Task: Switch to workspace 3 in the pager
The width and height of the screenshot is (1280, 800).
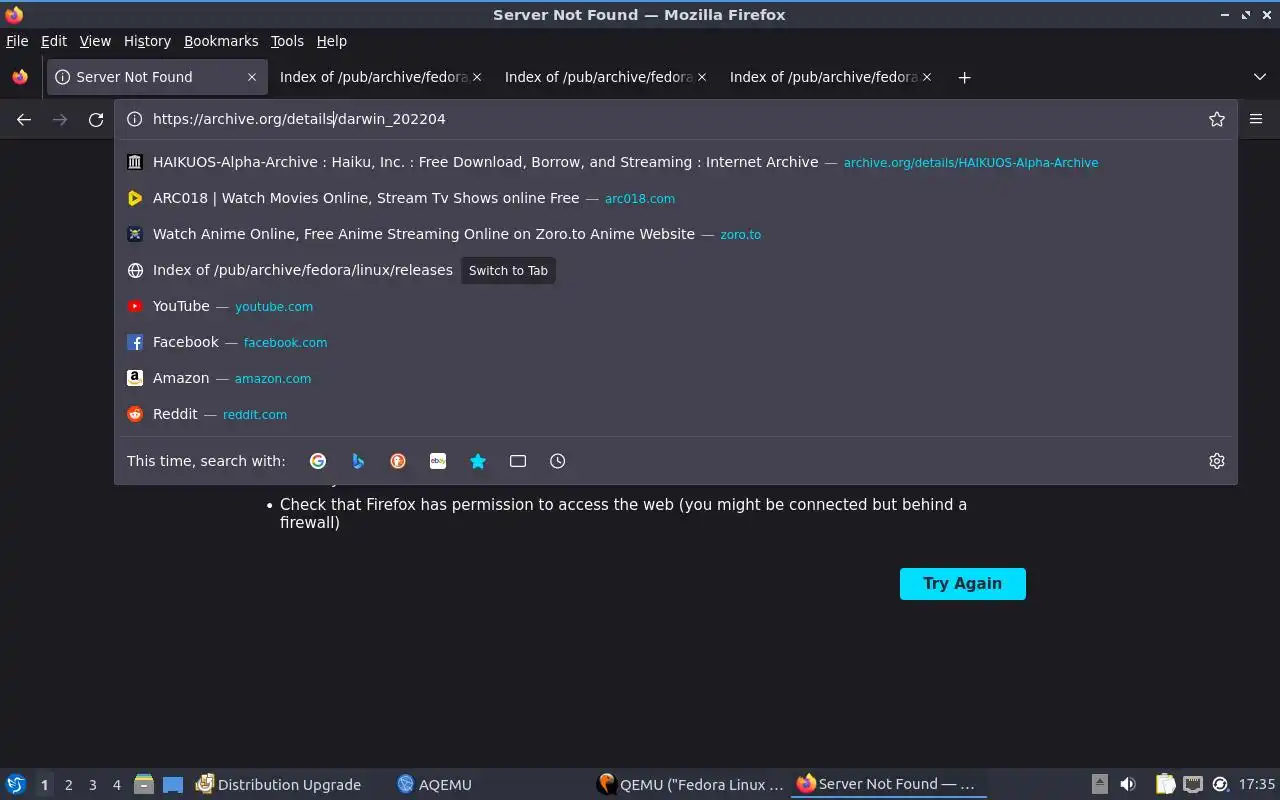Action: [92, 785]
